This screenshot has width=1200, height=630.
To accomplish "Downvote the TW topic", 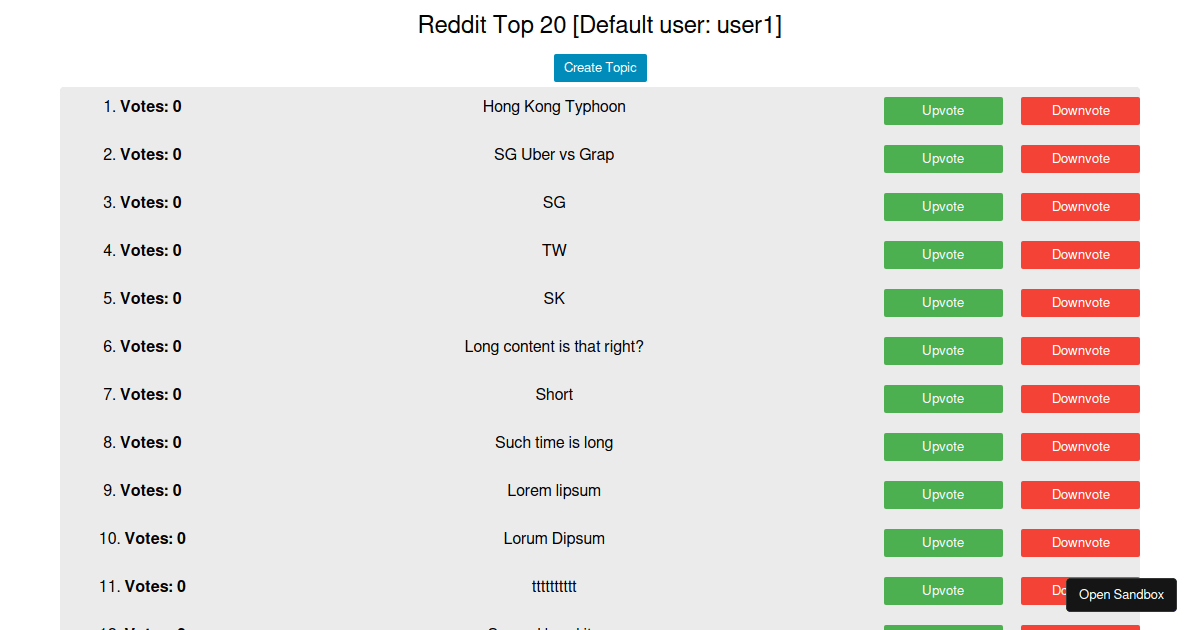I will 1079,255.
